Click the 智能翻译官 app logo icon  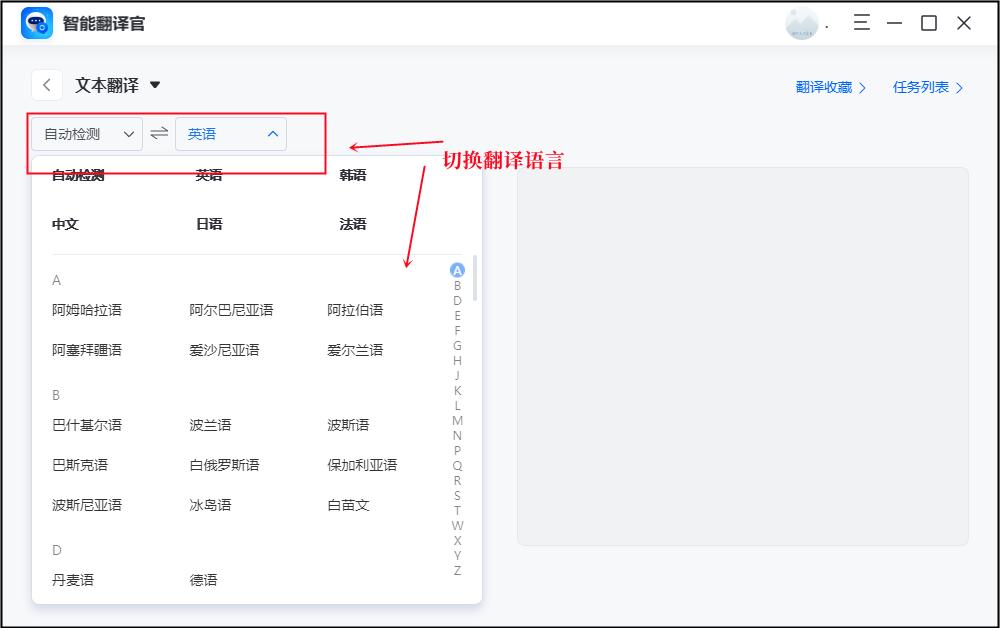pos(36,22)
